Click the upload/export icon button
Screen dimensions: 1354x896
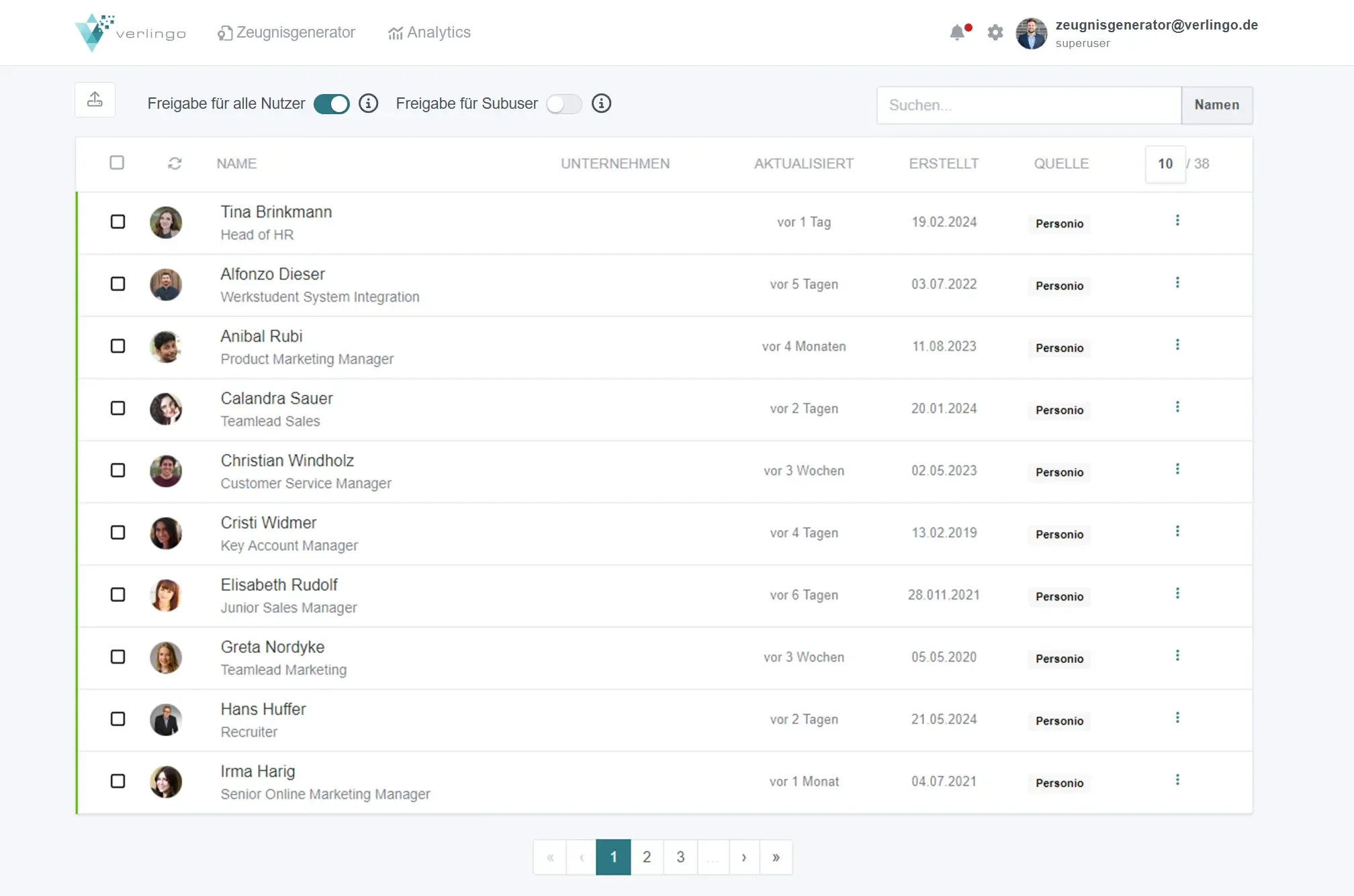(x=95, y=100)
